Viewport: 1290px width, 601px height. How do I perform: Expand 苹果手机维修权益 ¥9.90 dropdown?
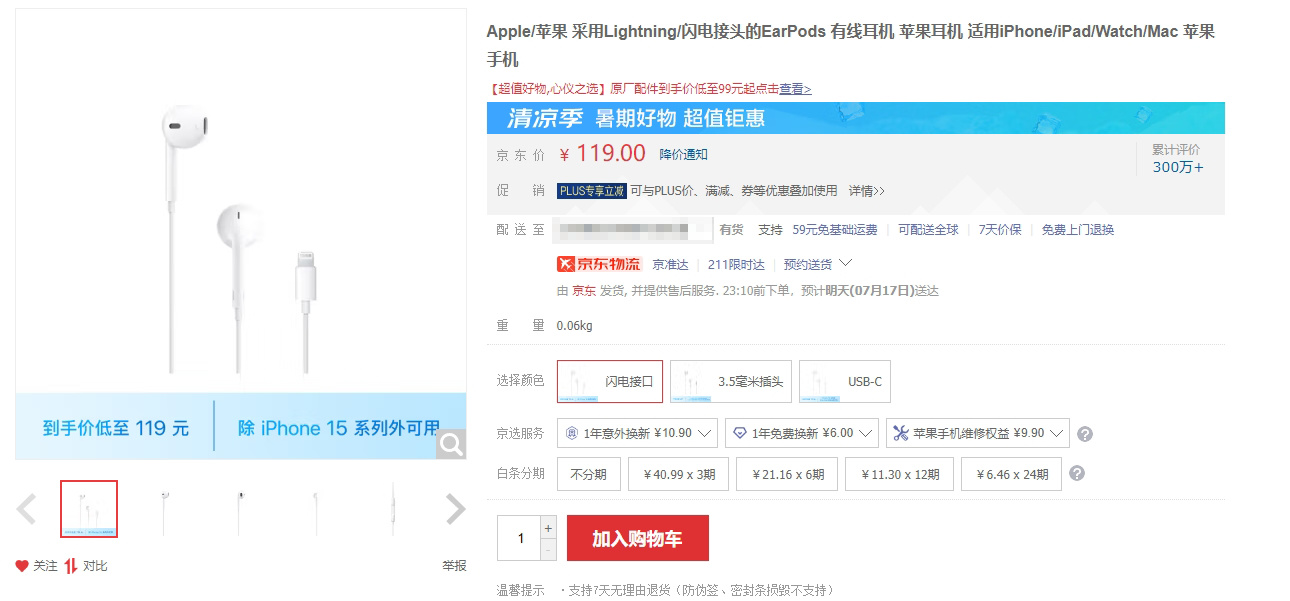(x=977, y=433)
